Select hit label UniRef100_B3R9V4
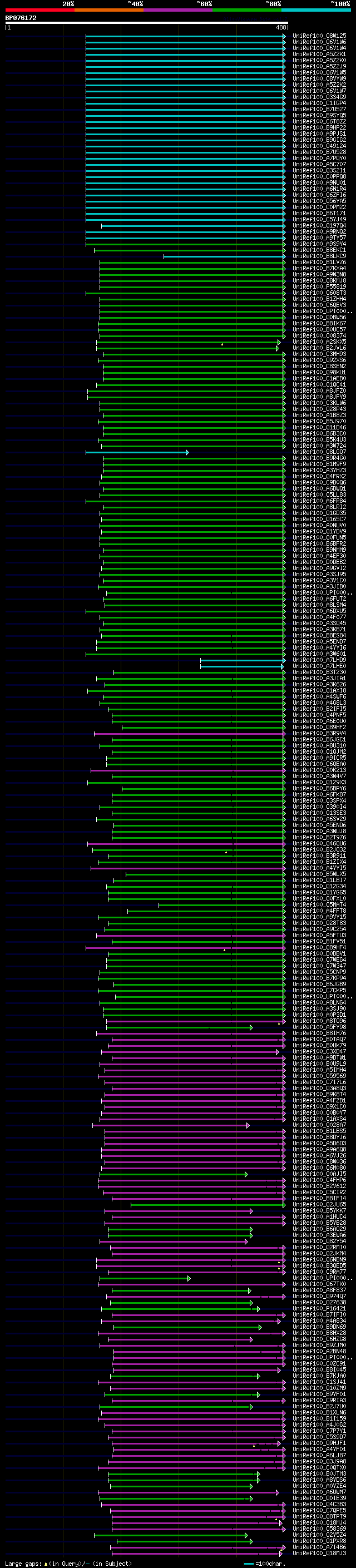The height and width of the screenshot is (1568, 356). (x=319, y=734)
